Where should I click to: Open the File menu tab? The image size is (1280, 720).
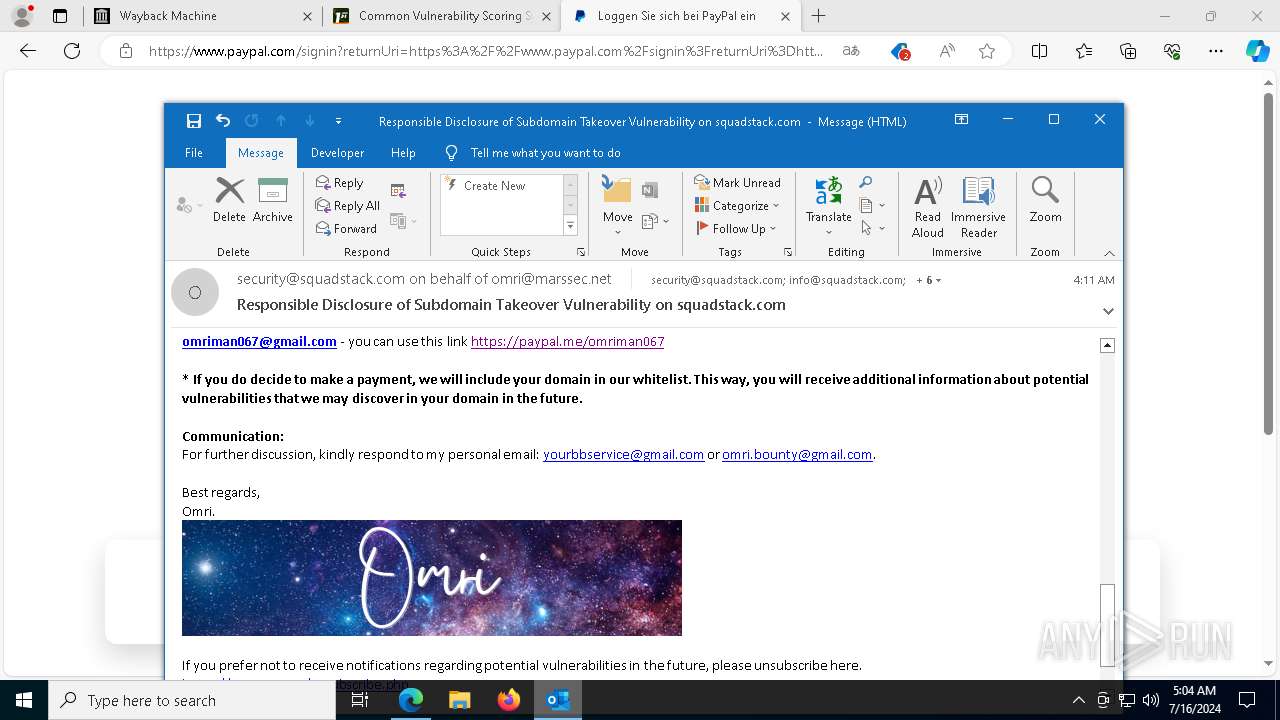tap(194, 153)
